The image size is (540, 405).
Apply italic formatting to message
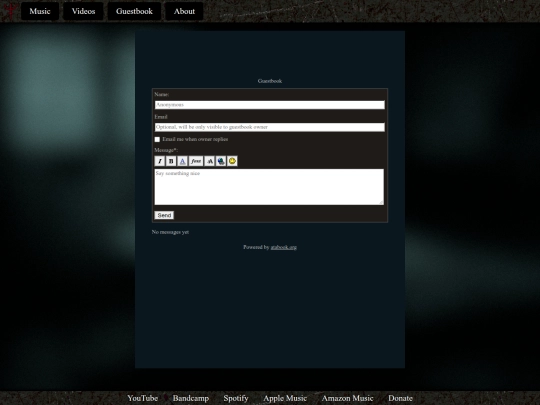tap(159, 161)
